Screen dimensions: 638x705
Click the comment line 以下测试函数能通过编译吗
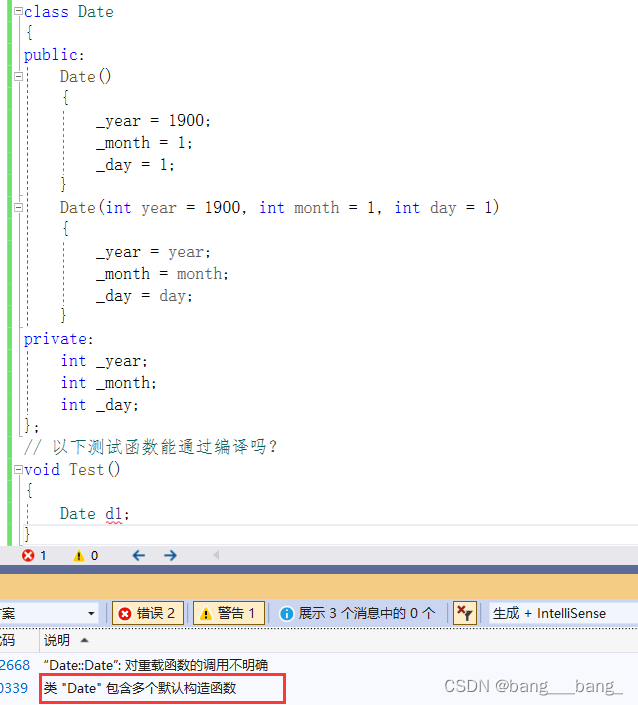[x=150, y=447]
